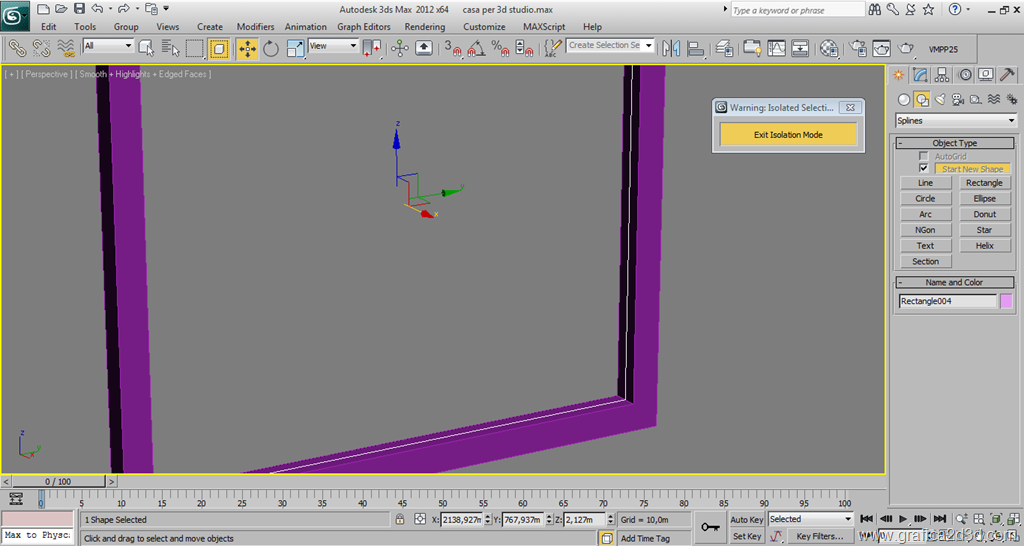The height and width of the screenshot is (546, 1024).
Task: Expand the Splines category dropdown
Action: (x=955, y=121)
